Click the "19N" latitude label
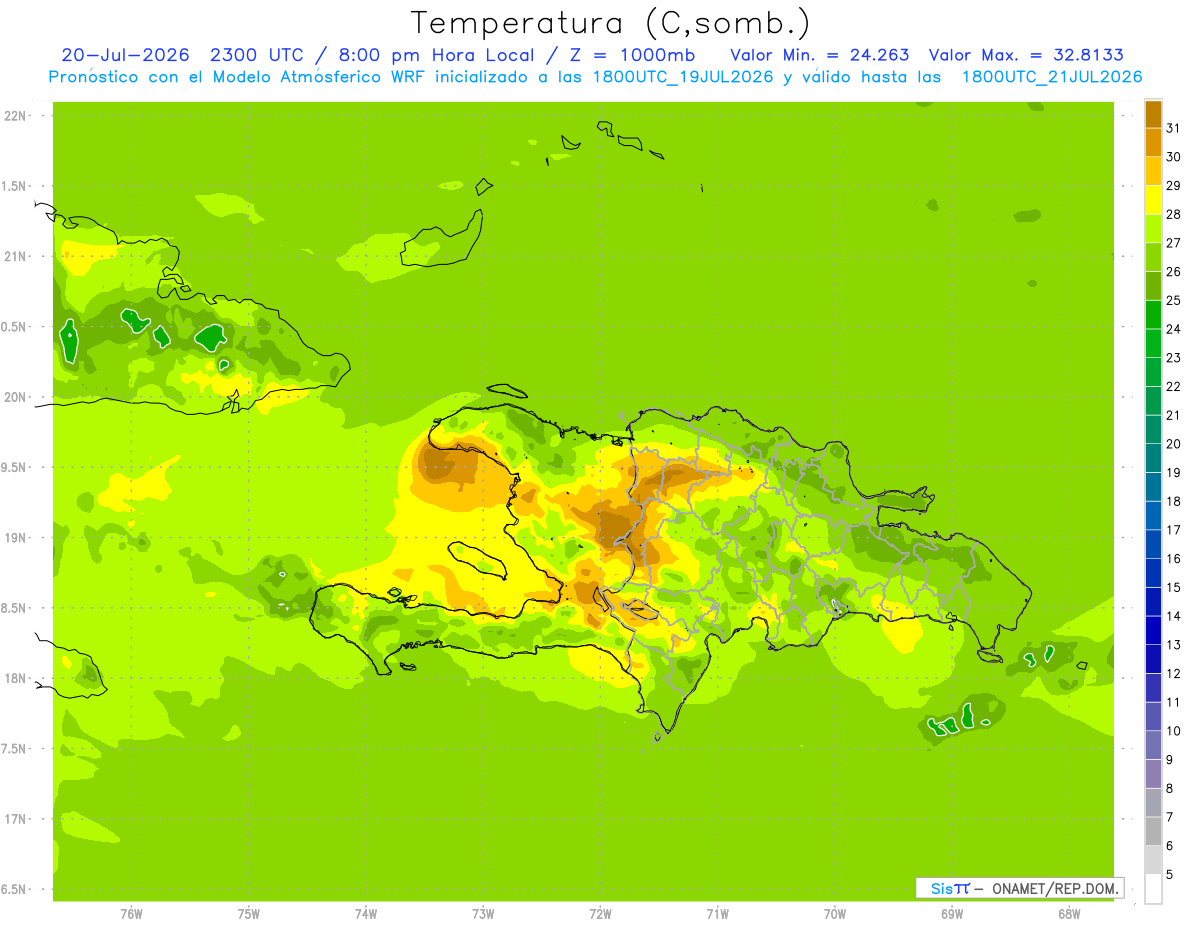1200x927 pixels. click(x=14, y=538)
